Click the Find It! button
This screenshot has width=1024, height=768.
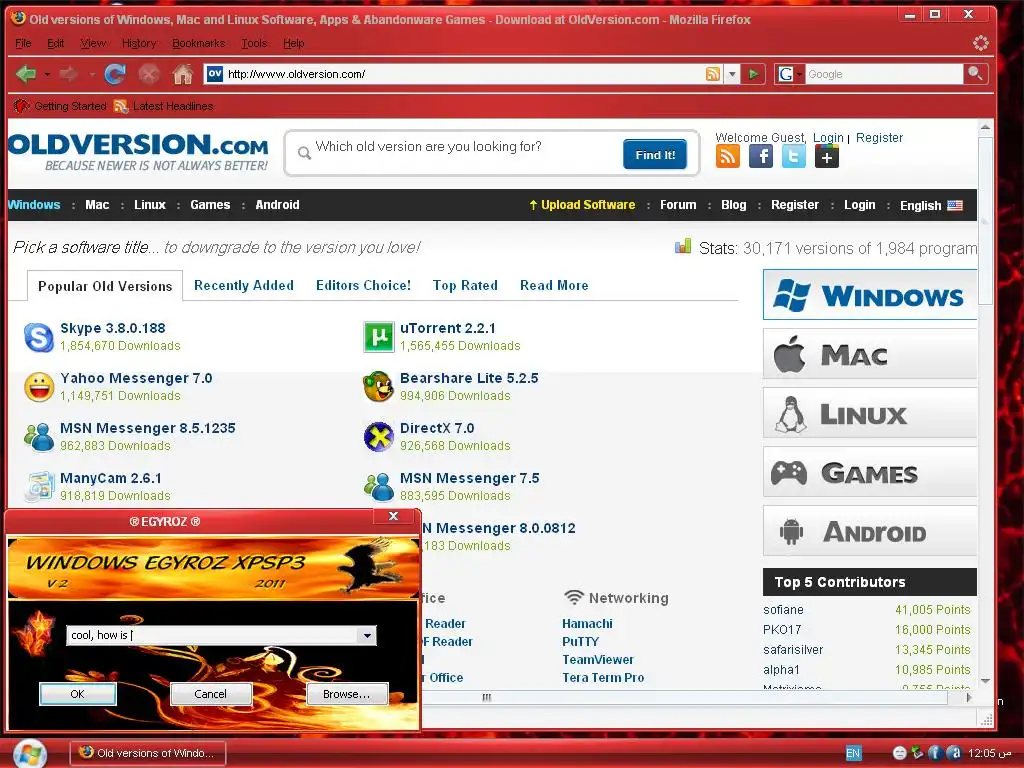655,155
